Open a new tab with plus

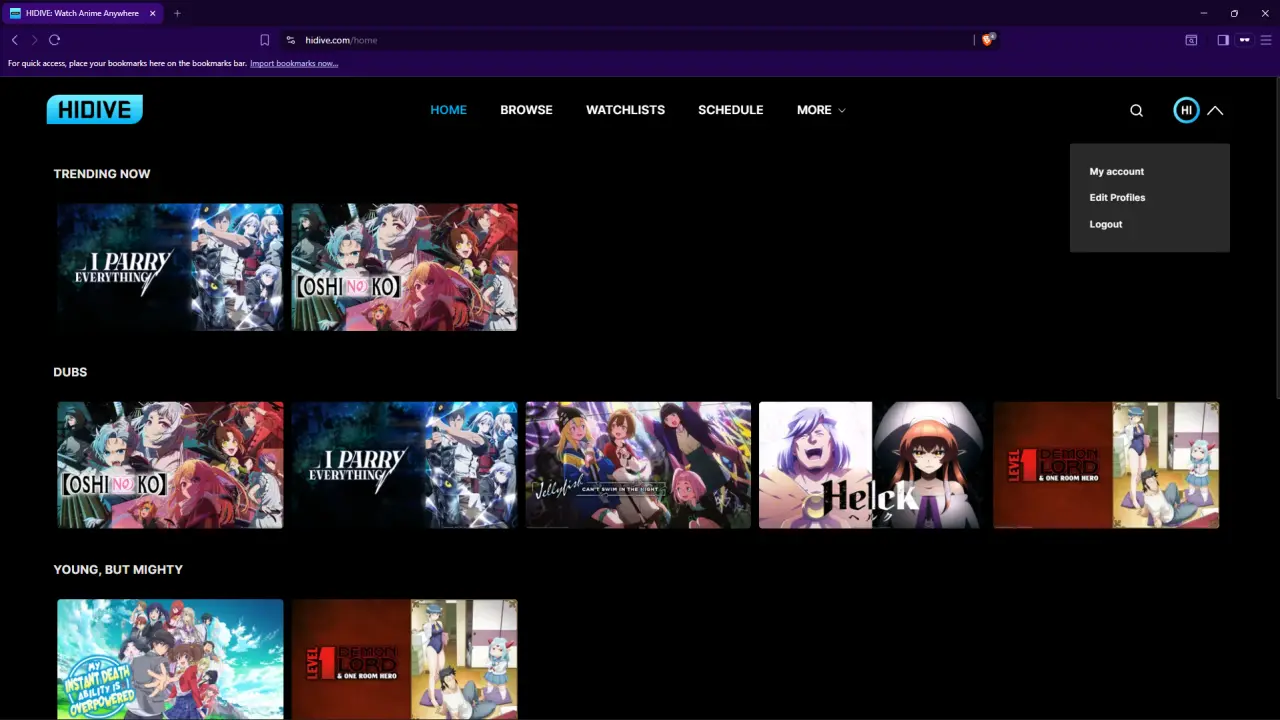[177, 13]
